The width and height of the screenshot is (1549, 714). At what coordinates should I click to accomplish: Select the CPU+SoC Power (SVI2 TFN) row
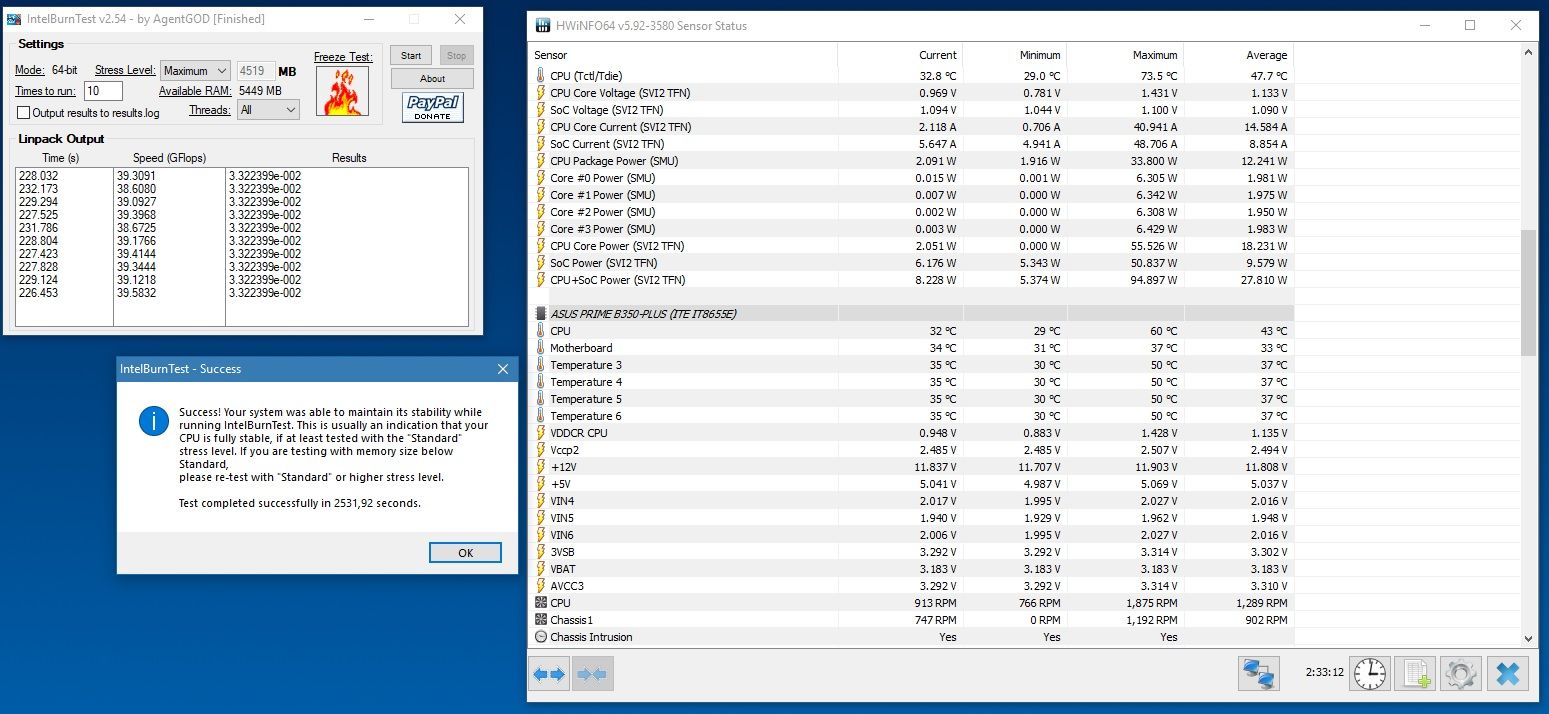pyautogui.click(x=911, y=280)
